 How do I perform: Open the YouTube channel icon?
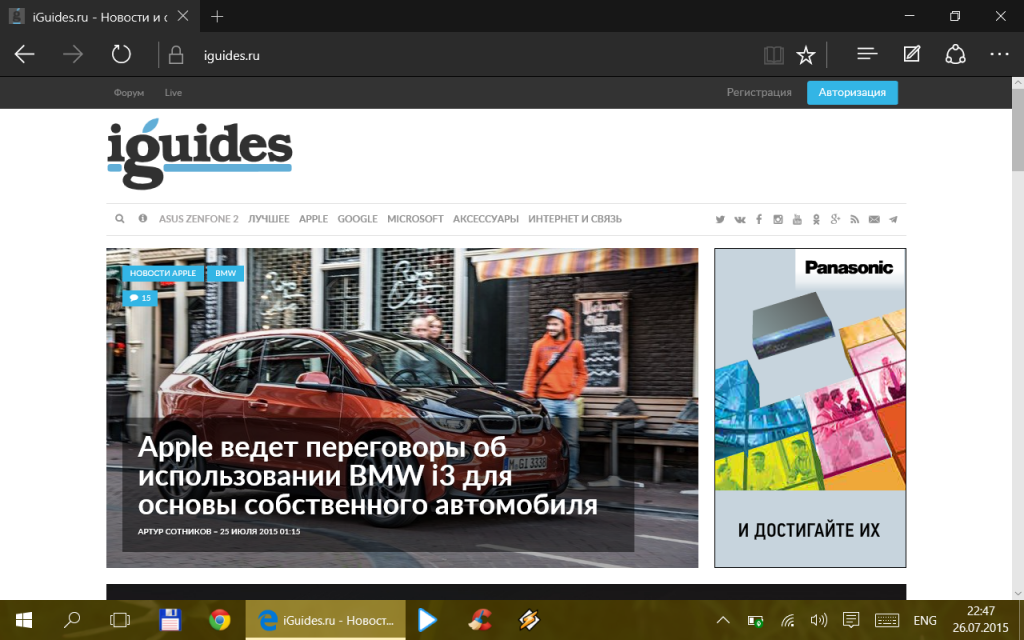[797, 219]
